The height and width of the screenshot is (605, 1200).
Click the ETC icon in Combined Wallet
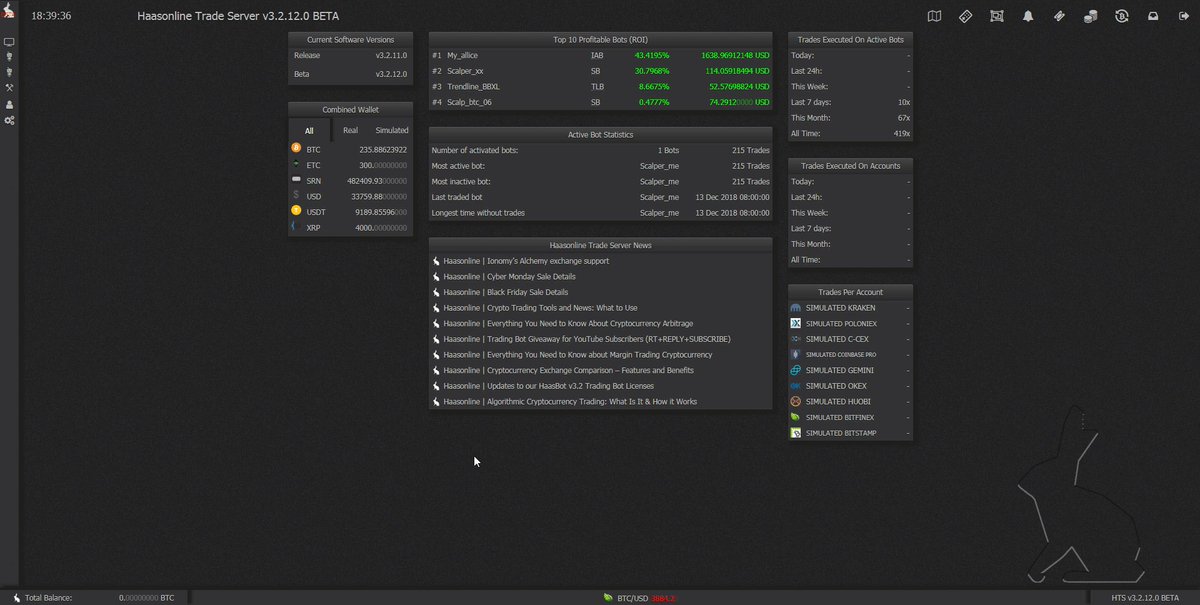(296, 164)
